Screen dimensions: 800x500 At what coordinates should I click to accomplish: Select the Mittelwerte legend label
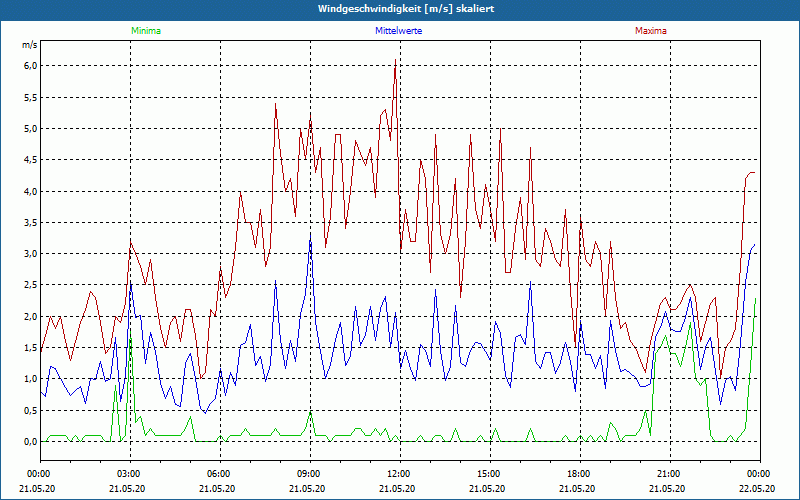(399, 31)
